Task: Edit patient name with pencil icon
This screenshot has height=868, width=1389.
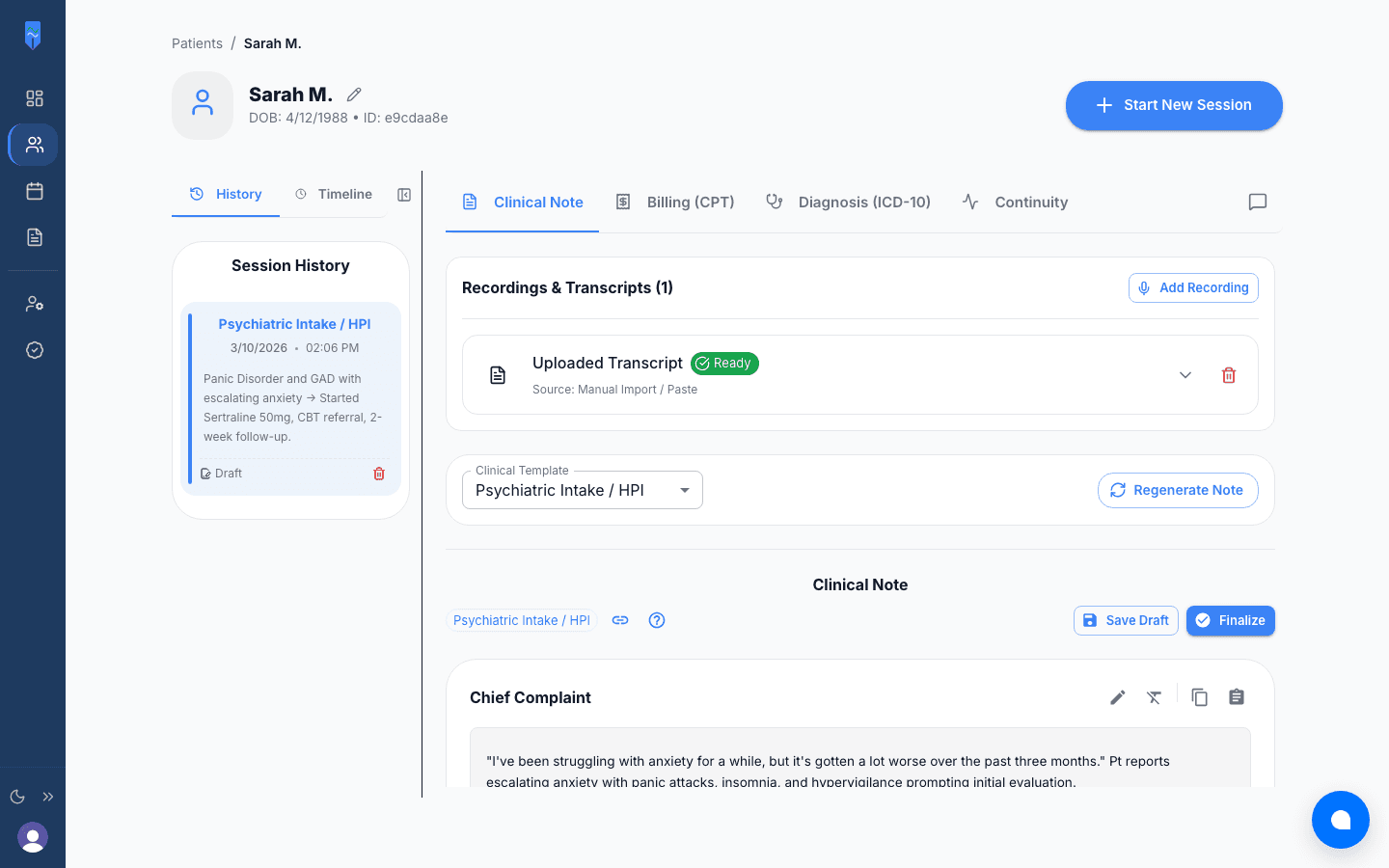Action: pos(354,95)
